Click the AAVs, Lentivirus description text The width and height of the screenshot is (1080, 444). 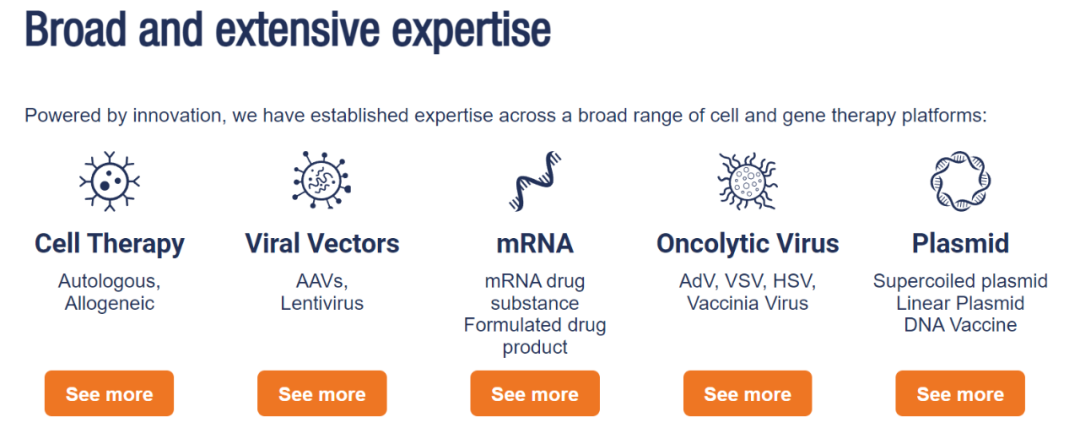coord(322,291)
